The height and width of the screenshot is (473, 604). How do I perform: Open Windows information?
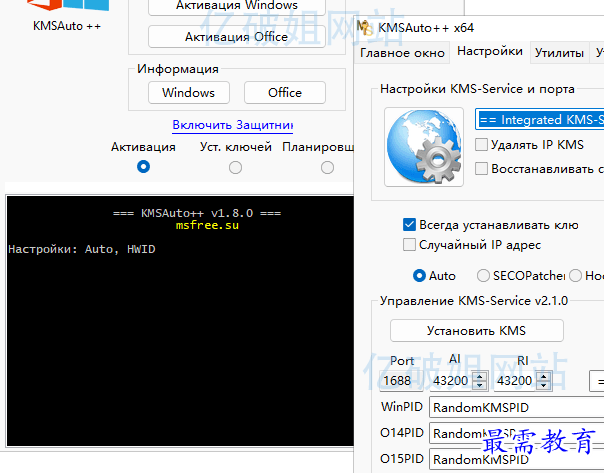(189, 92)
